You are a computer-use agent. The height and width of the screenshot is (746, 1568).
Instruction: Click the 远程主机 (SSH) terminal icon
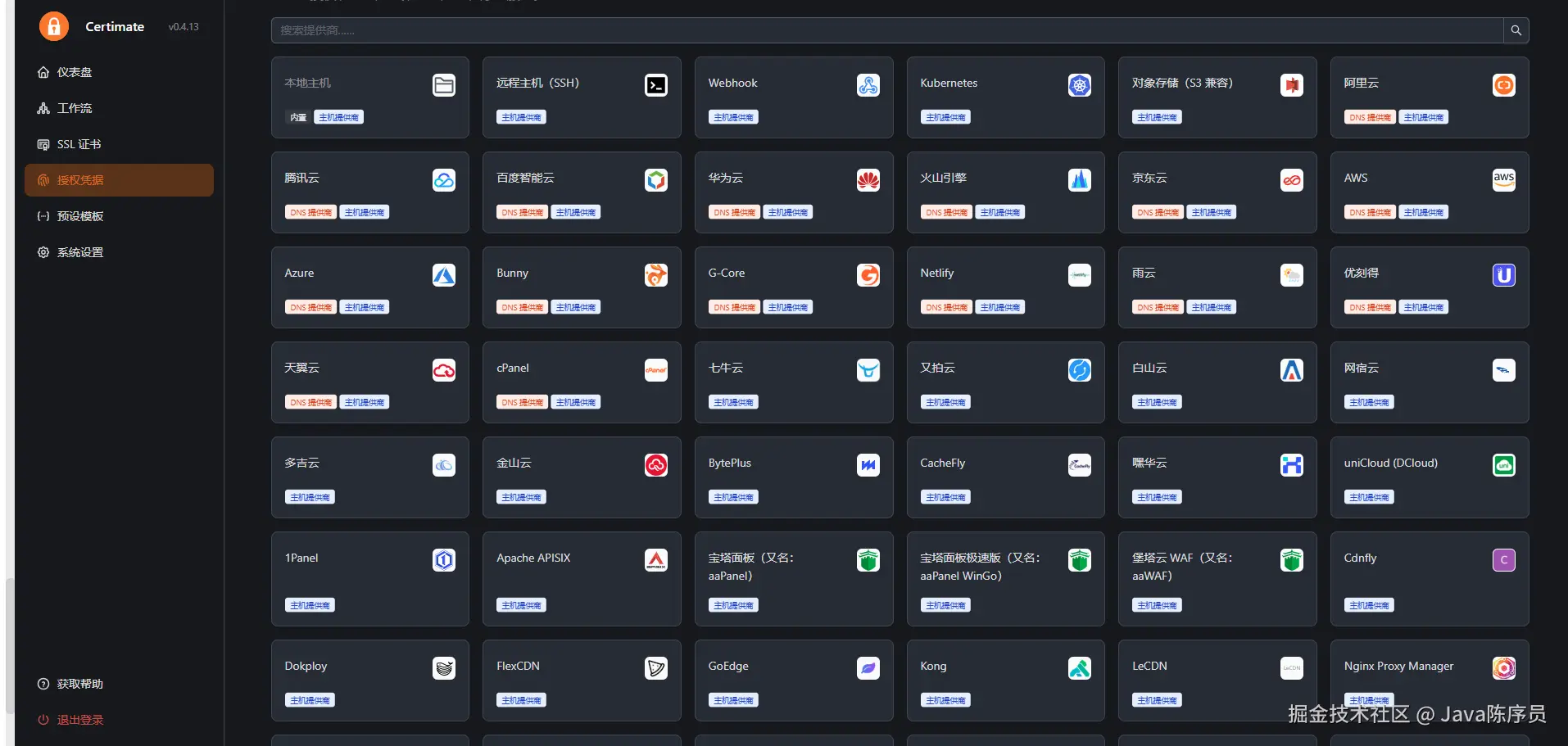(x=656, y=85)
